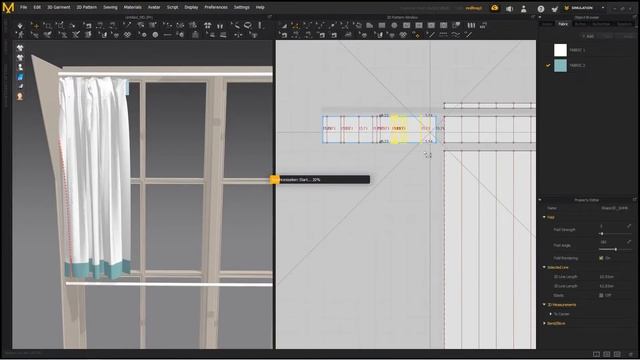Click the Simulation Start progress bar
This screenshot has width=640, height=360.
320,180
